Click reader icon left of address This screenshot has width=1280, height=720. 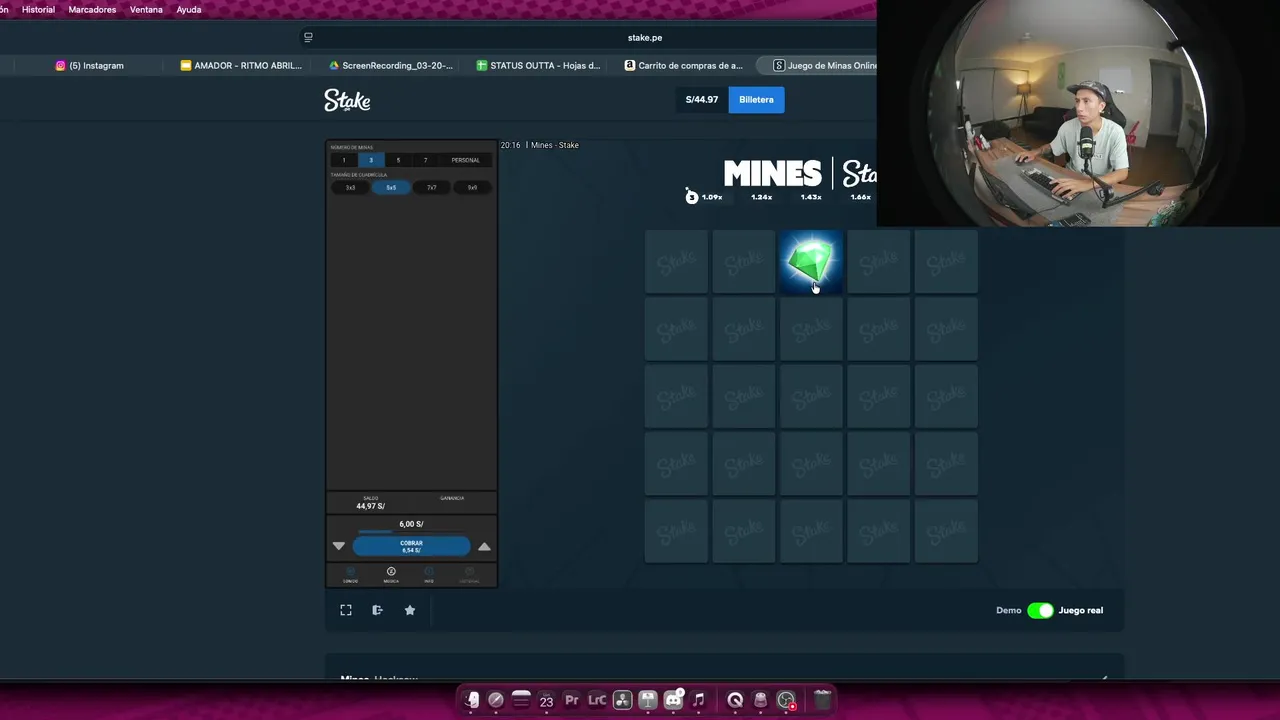click(x=308, y=37)
